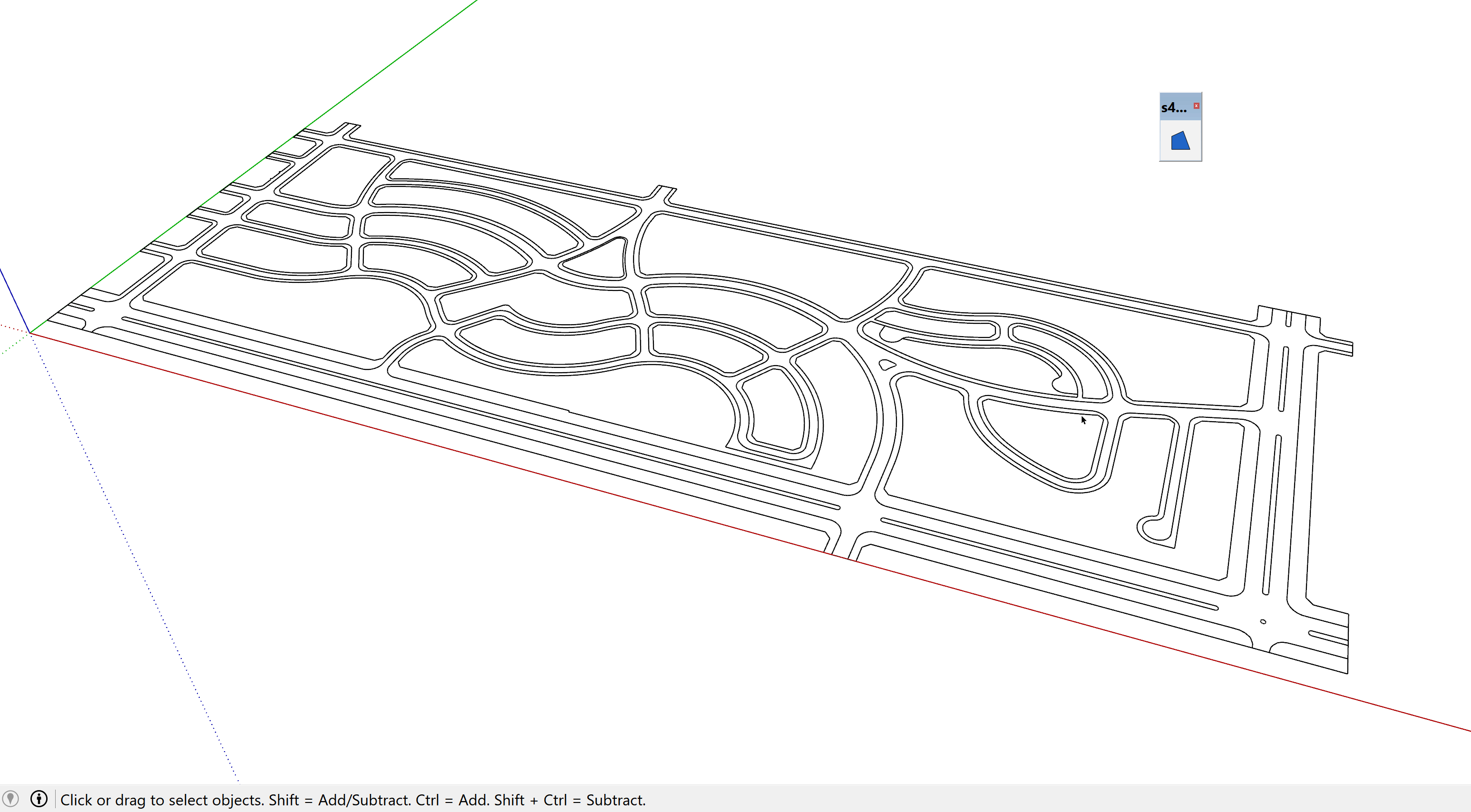Close the floating s4... toolbar
1471x812 pixels.
point(1196,106)
